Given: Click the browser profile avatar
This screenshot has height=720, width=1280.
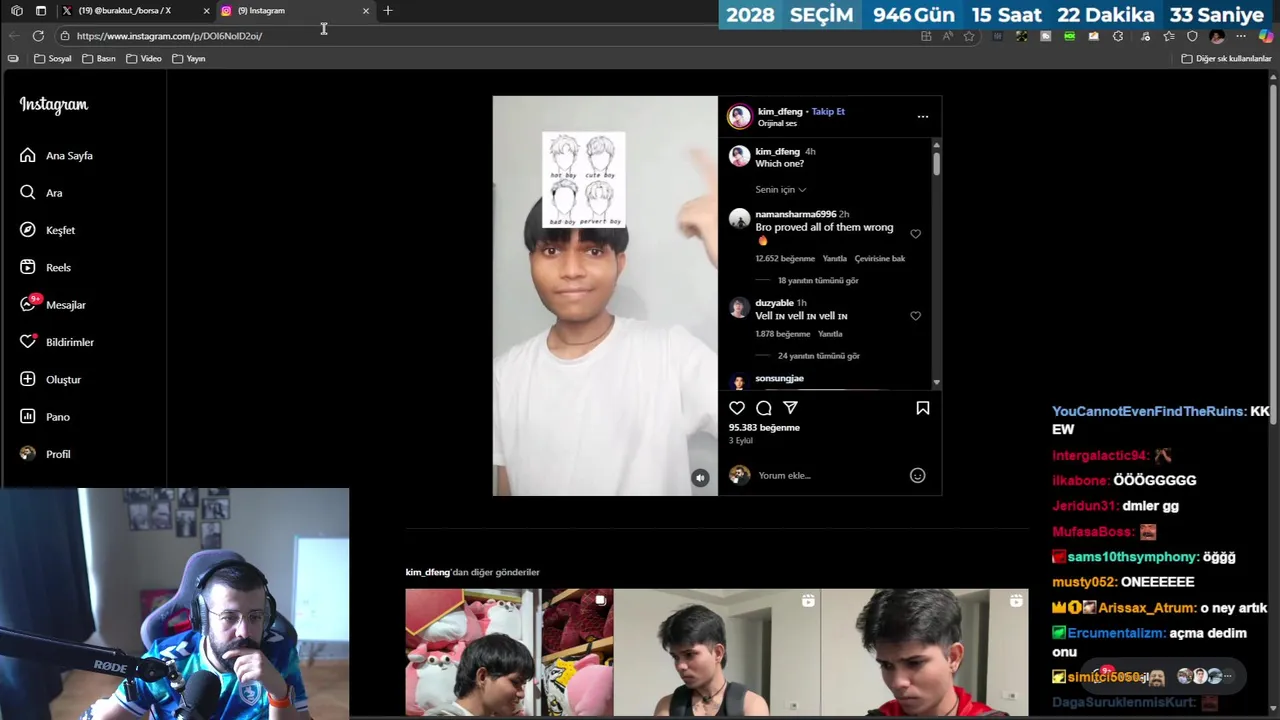Looking at the screenshot, I should [1216, 36].
